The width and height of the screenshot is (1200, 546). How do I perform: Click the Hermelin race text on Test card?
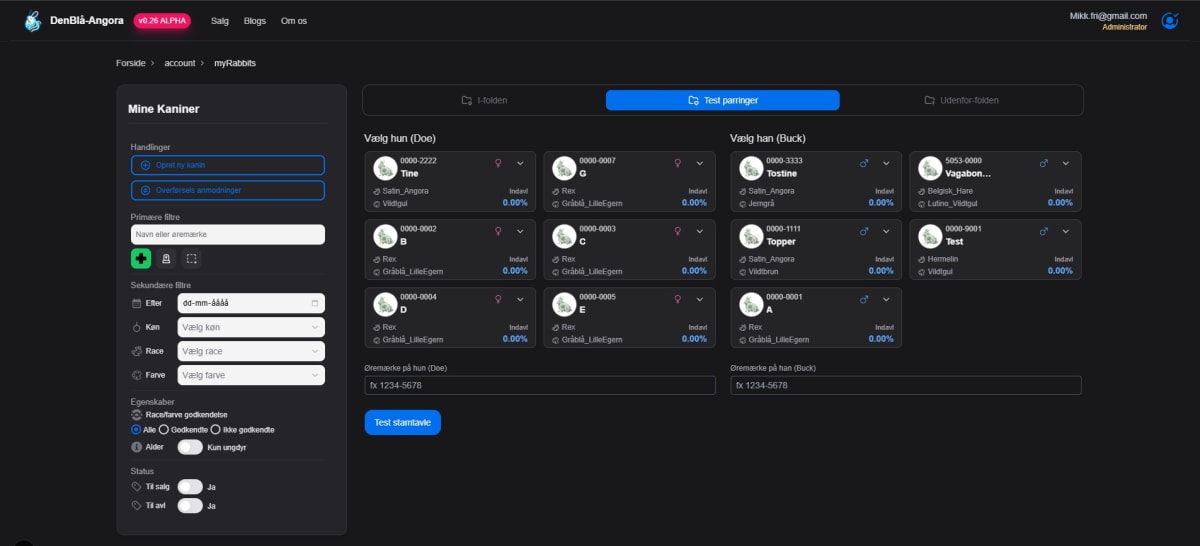pos(942,258)
